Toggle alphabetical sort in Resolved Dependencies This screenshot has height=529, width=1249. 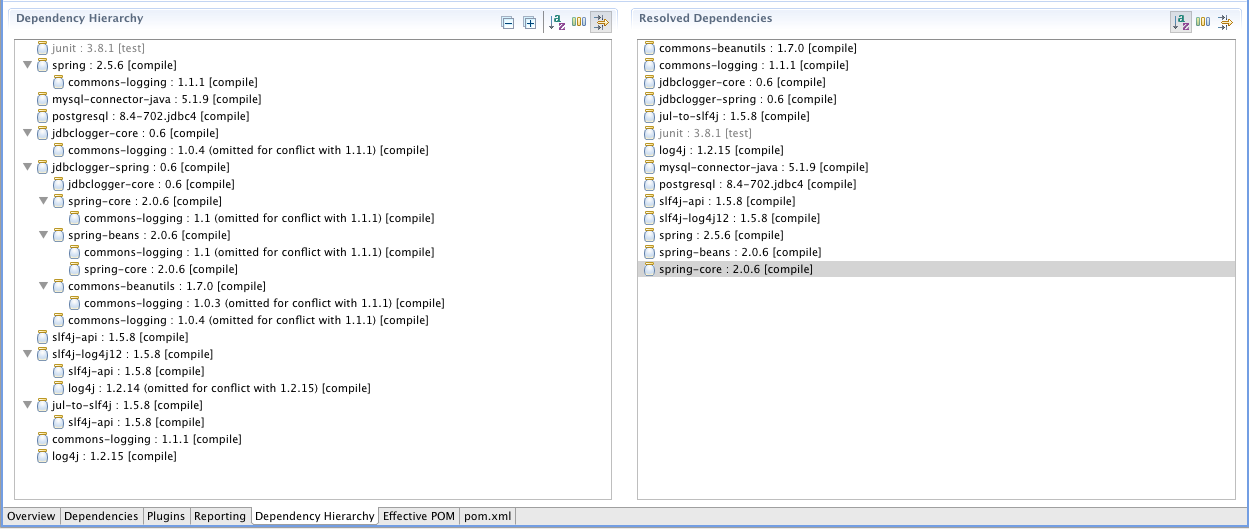tap(1181, 22)
